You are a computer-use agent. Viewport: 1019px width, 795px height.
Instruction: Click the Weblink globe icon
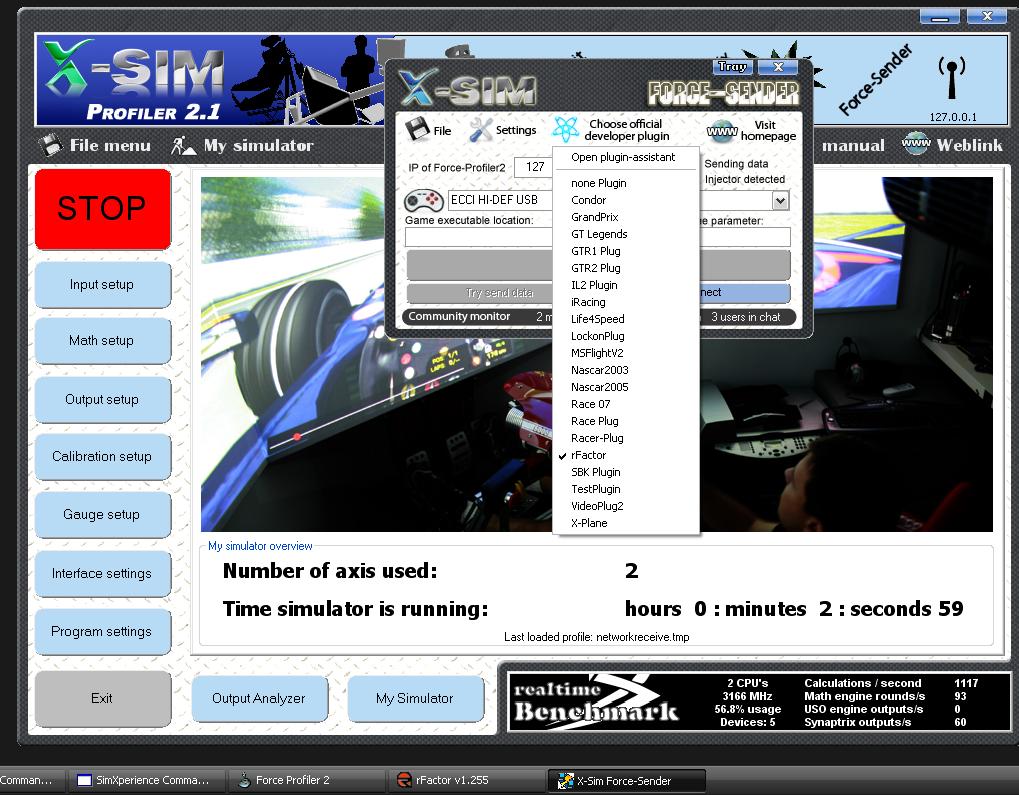(x=916, y=145)
